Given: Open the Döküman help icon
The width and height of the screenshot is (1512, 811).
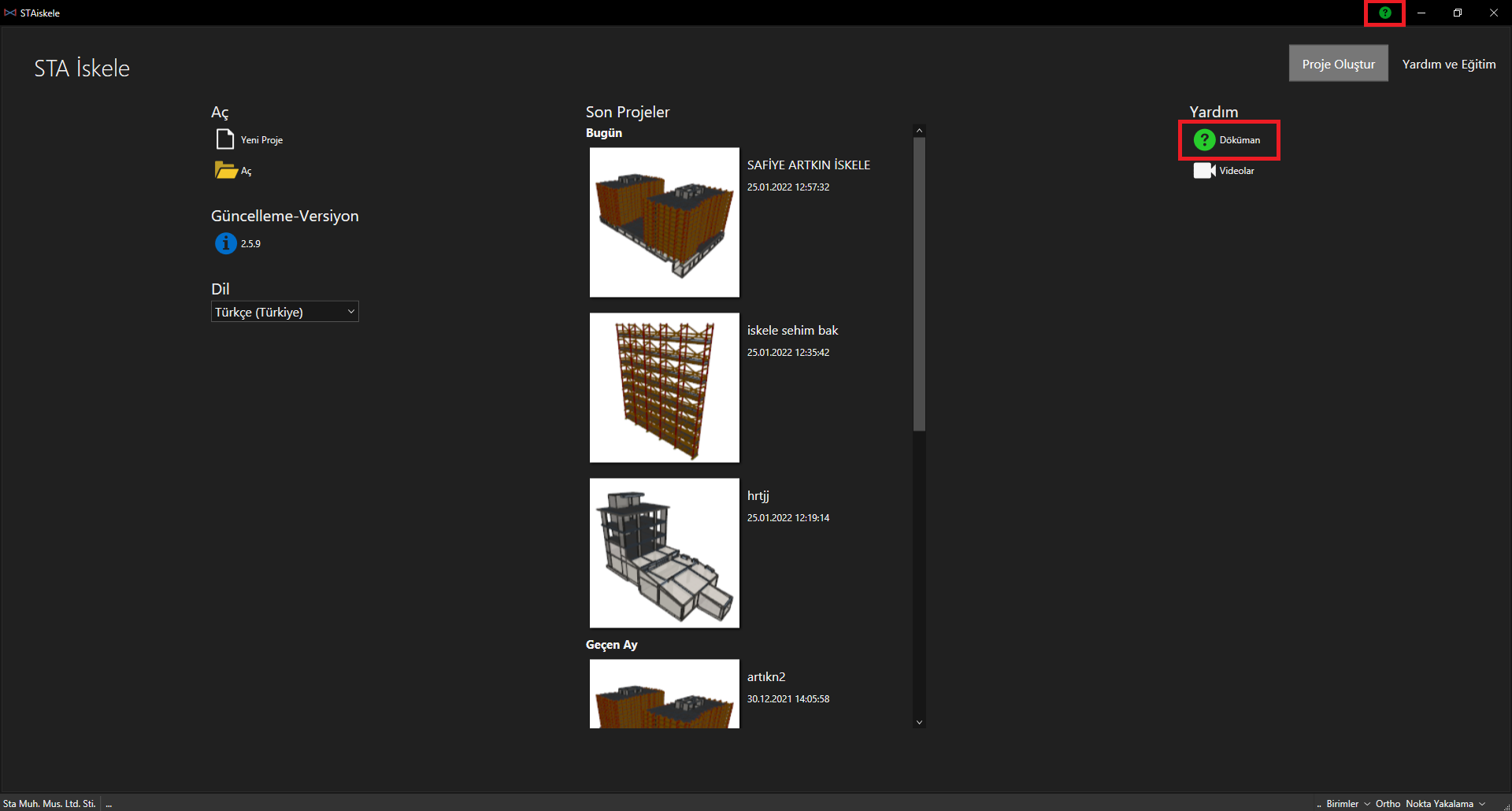Looking at the screenshot, I should (x=1204, y=140).
